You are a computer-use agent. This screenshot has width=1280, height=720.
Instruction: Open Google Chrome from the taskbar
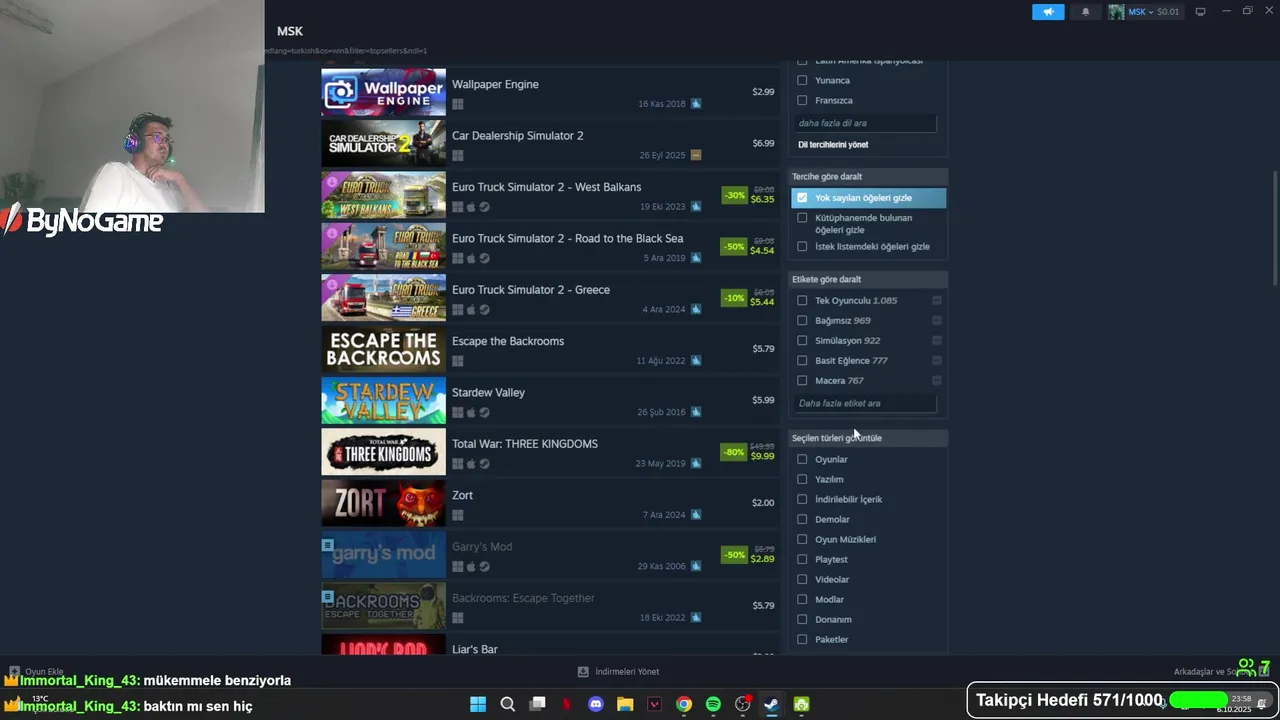point(684,704)
